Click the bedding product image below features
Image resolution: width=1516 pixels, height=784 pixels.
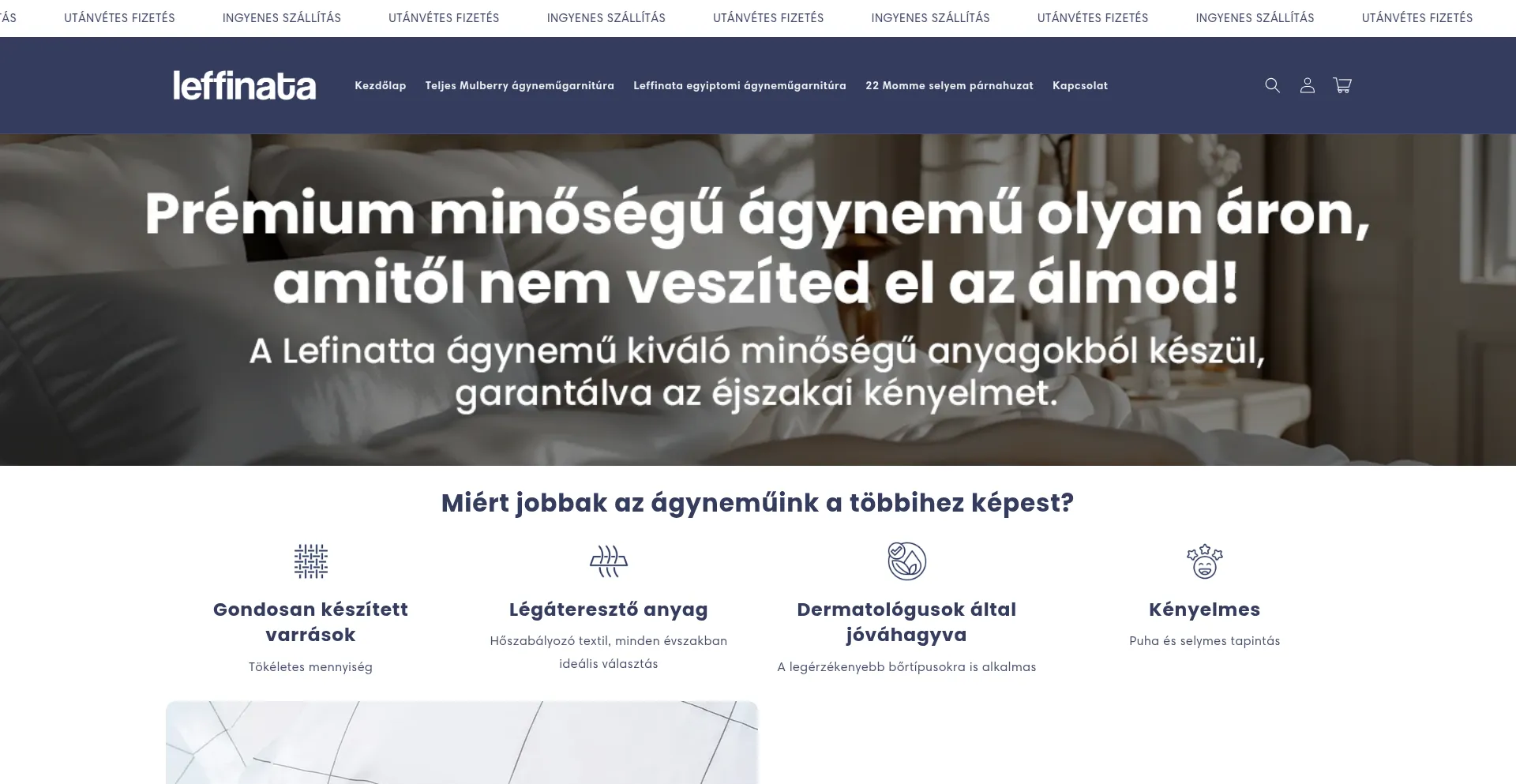click(x=462, y=742)
